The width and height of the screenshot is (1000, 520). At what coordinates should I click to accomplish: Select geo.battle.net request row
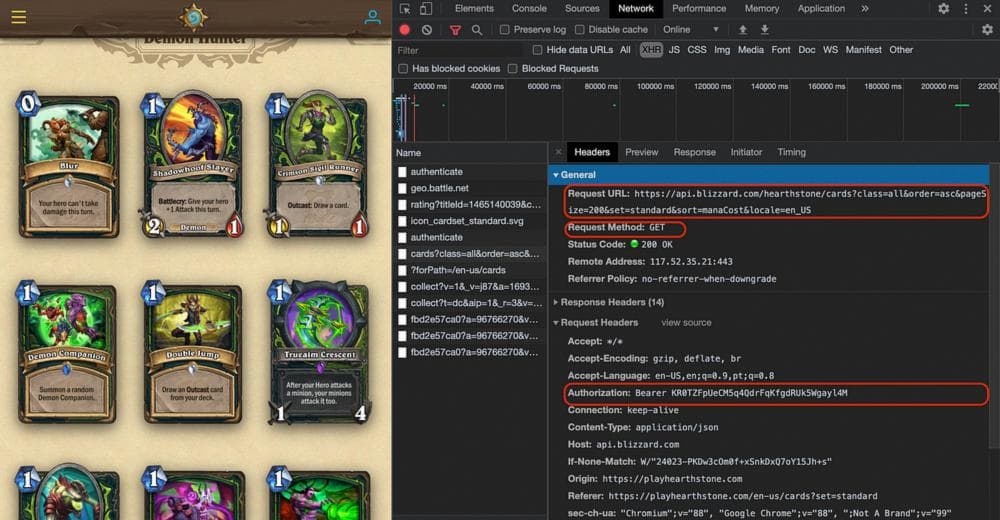pyautogui.click(x=470, y=188)
